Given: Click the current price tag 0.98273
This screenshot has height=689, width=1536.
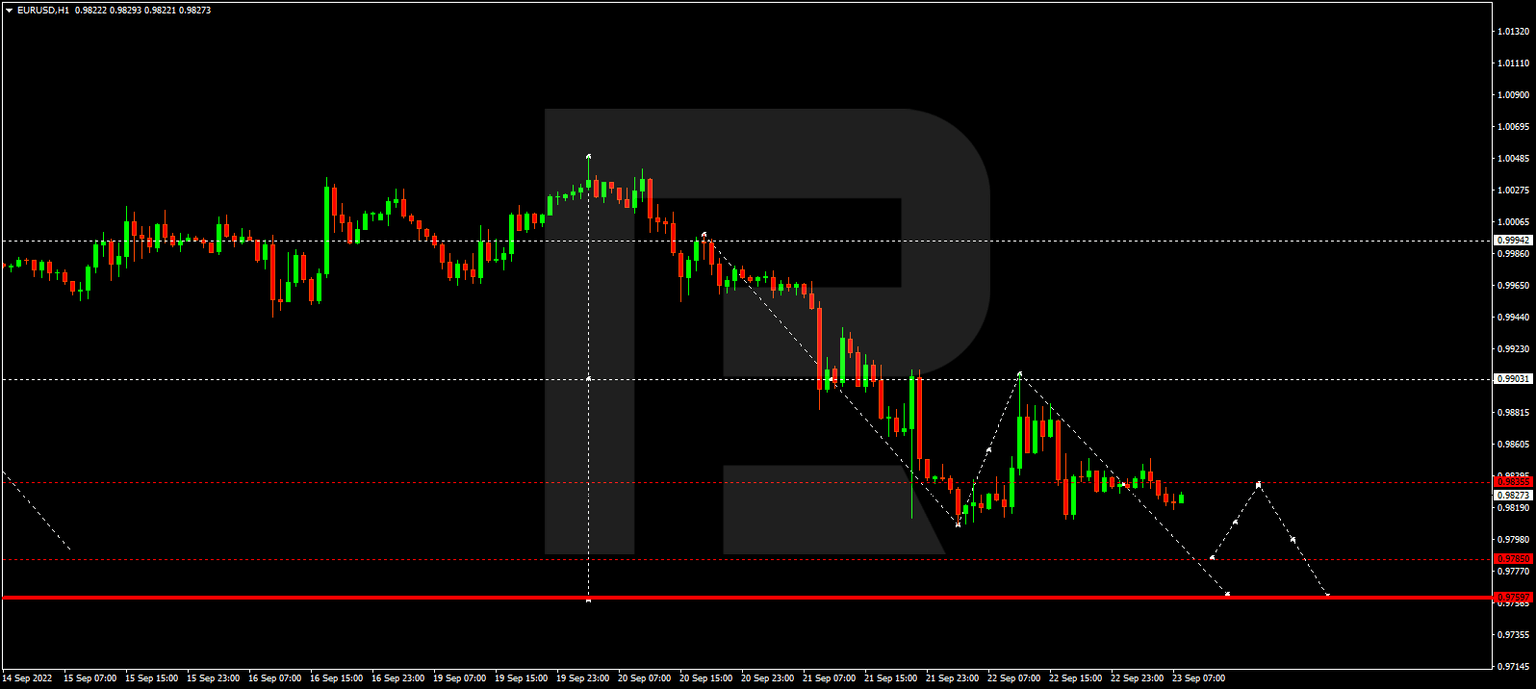Looking at the screenshot, I should click(x=1512, y=495).
